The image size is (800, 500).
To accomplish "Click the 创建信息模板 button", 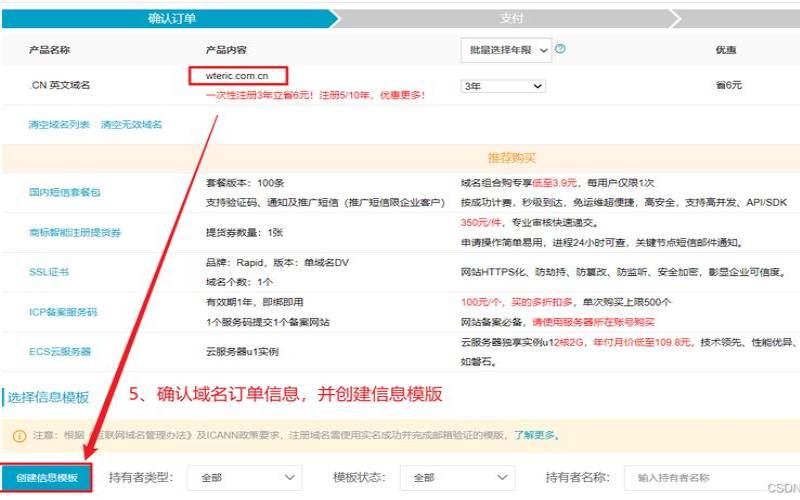I will (46, 478).
